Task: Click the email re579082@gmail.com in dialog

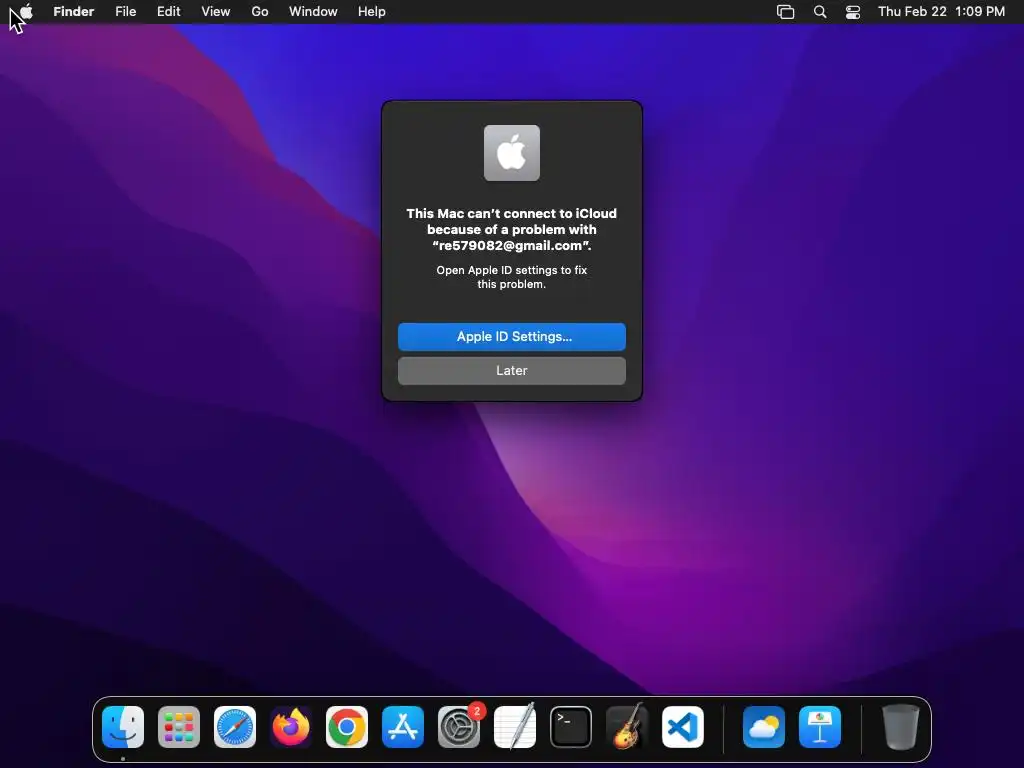Action: pos(510,246)
